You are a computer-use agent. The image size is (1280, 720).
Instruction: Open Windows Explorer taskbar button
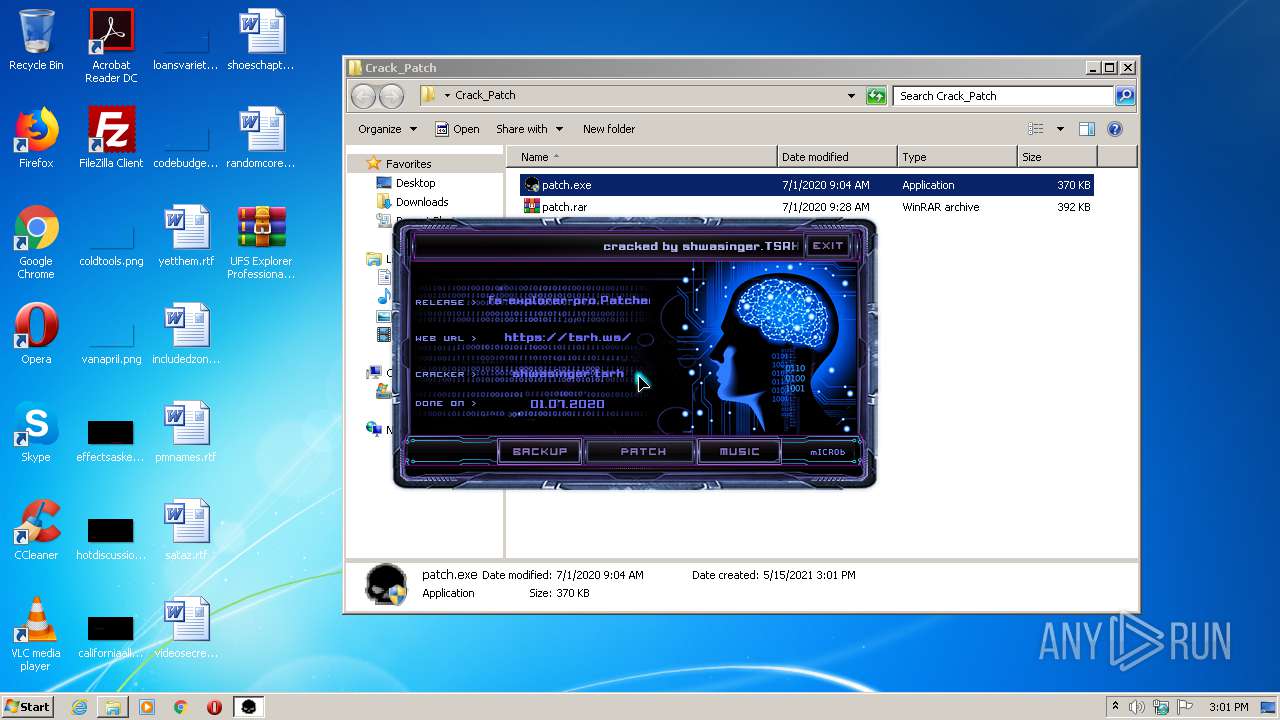pyautogui.click(x=113, y=707)
